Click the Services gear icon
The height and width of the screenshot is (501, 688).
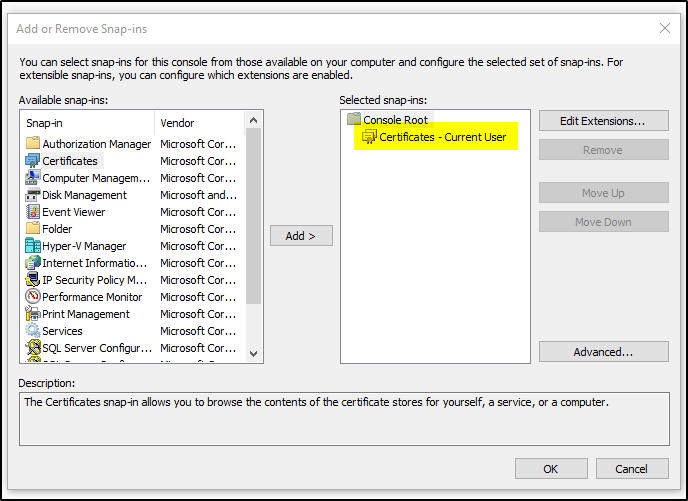pos(33,330)
